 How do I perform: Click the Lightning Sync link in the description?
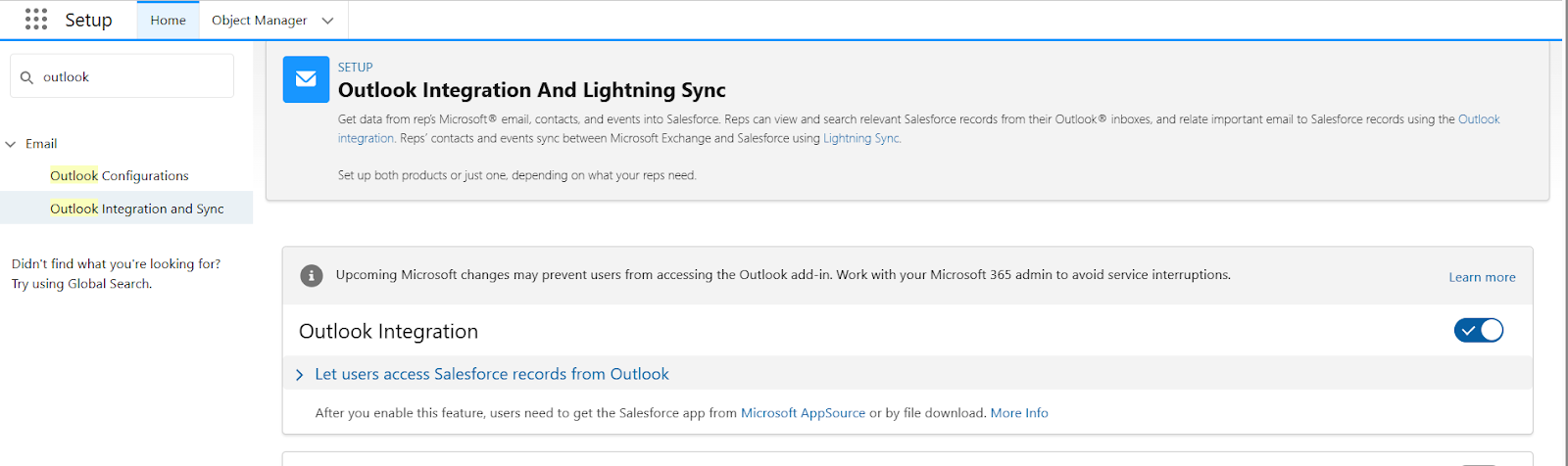[x=860, y=138]
